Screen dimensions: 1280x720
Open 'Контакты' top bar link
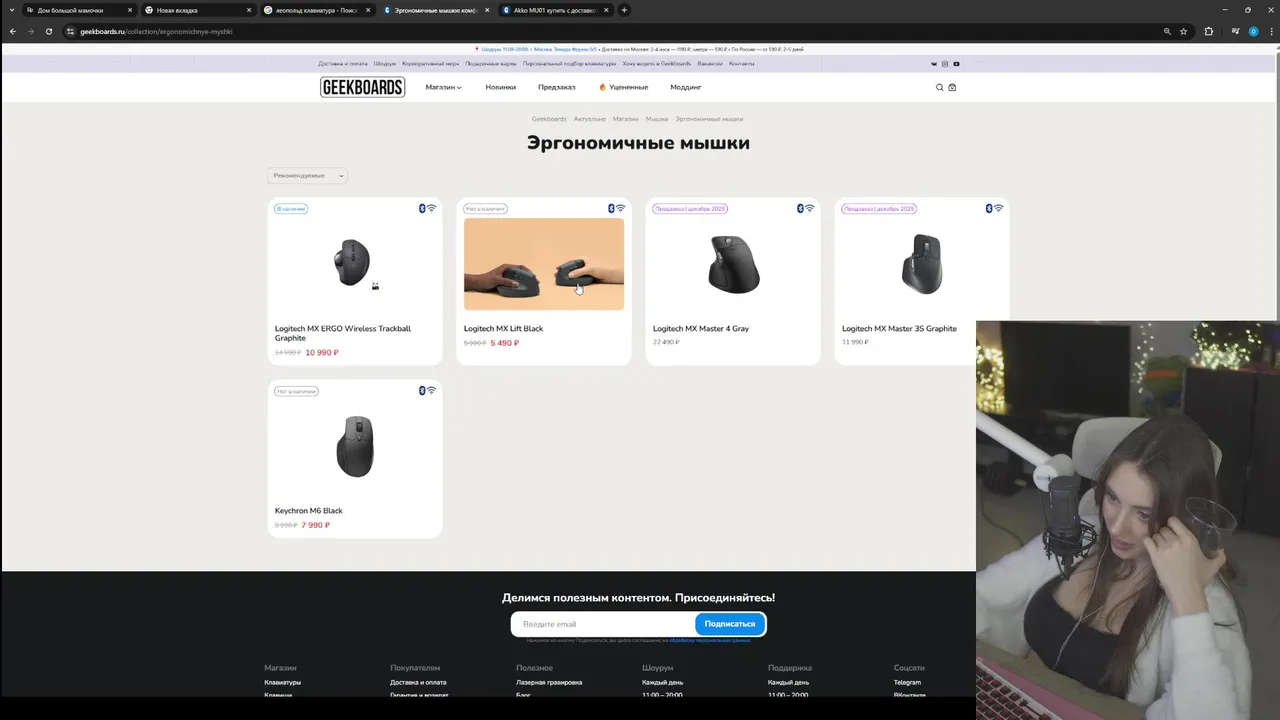pyautogui.click(x=742, y=64)
